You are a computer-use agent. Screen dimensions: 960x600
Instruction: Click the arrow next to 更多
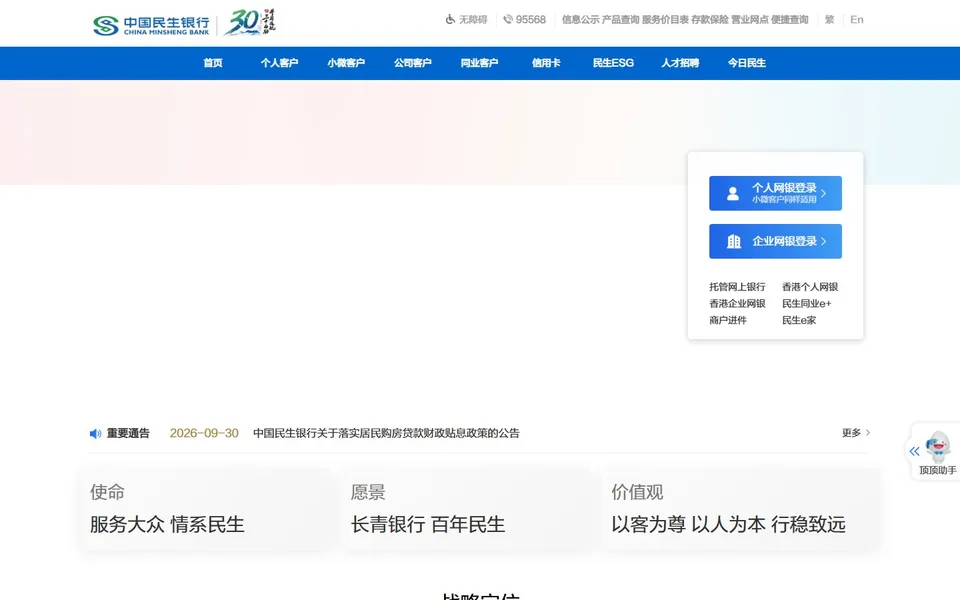(x=868, y=433)
